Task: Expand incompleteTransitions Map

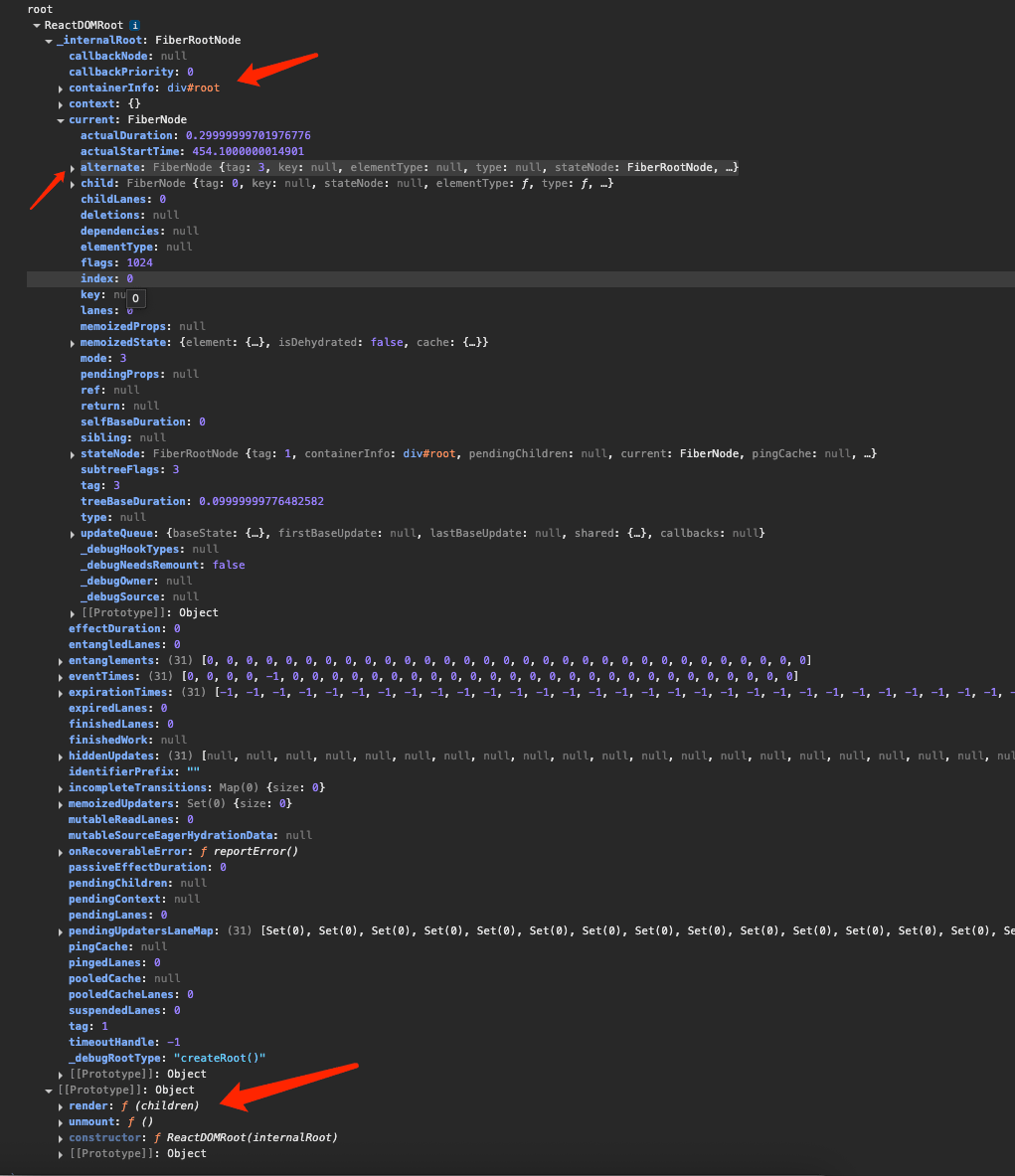Action: pyautogui.click(x=61, y=788)
